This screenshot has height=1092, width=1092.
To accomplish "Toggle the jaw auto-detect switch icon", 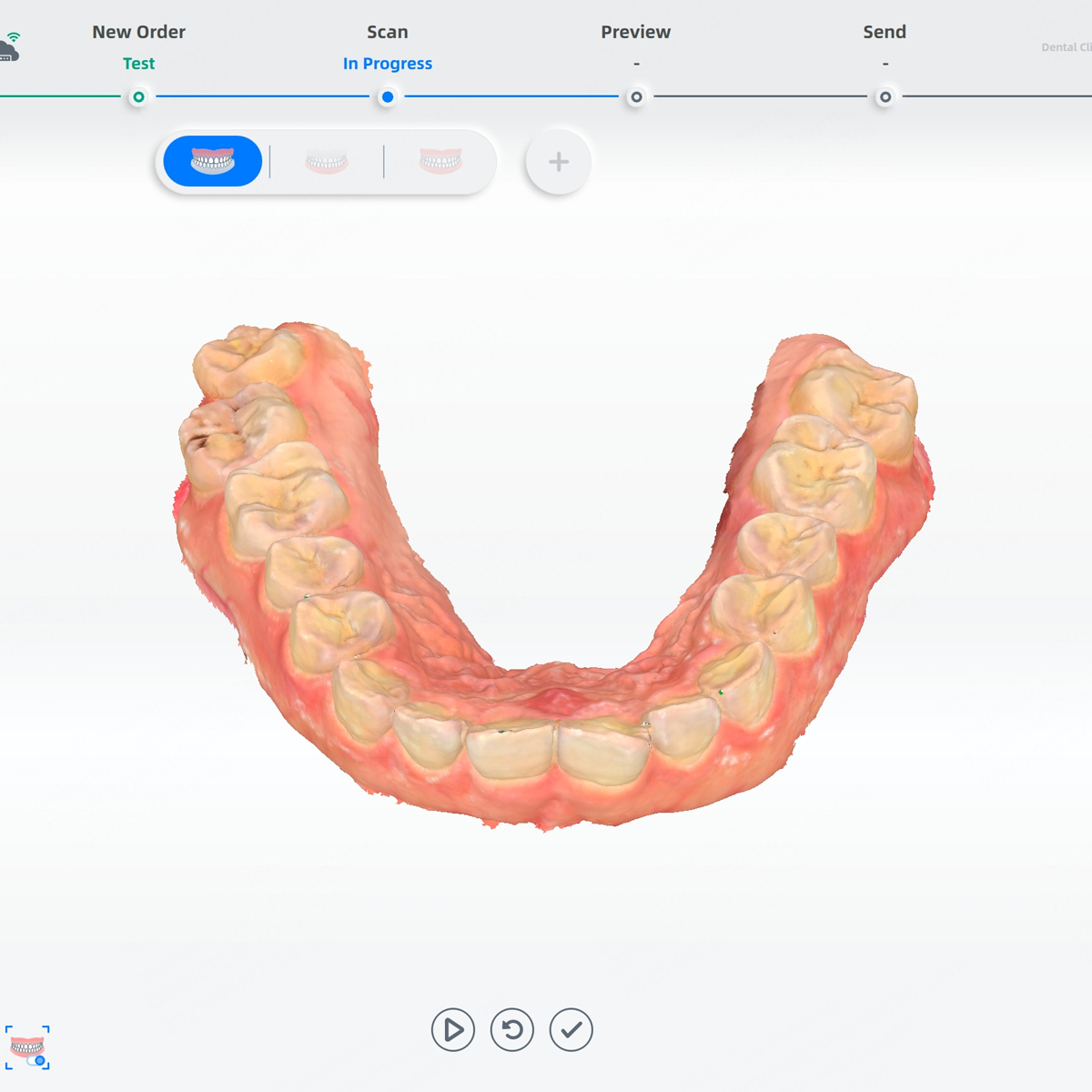I will pyautogui.click(x=28, y=1048).
